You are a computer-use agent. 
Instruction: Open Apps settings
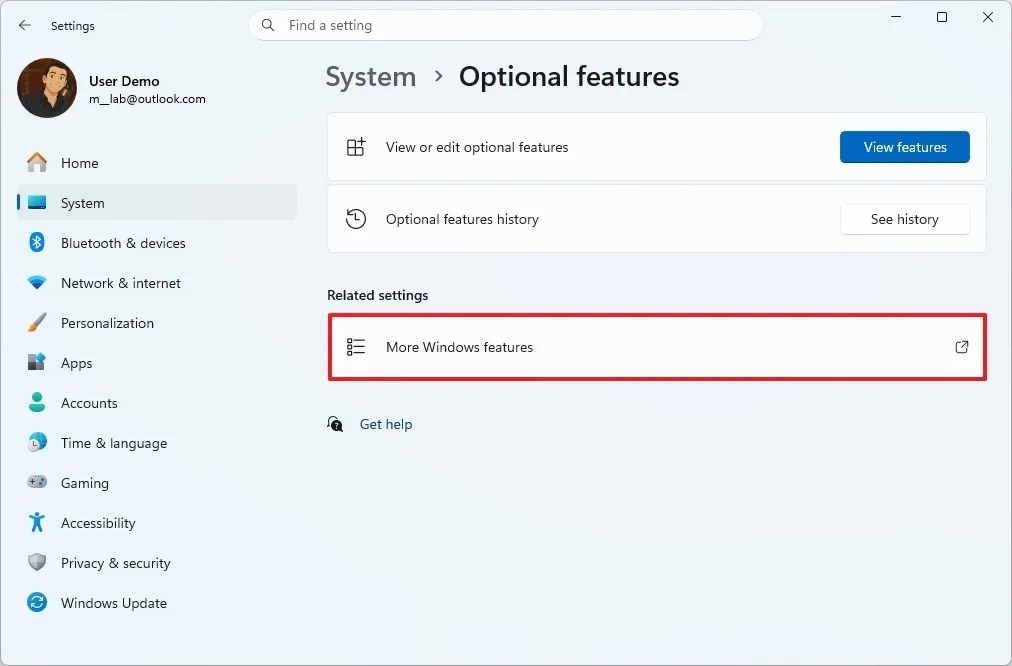(76, 362)
